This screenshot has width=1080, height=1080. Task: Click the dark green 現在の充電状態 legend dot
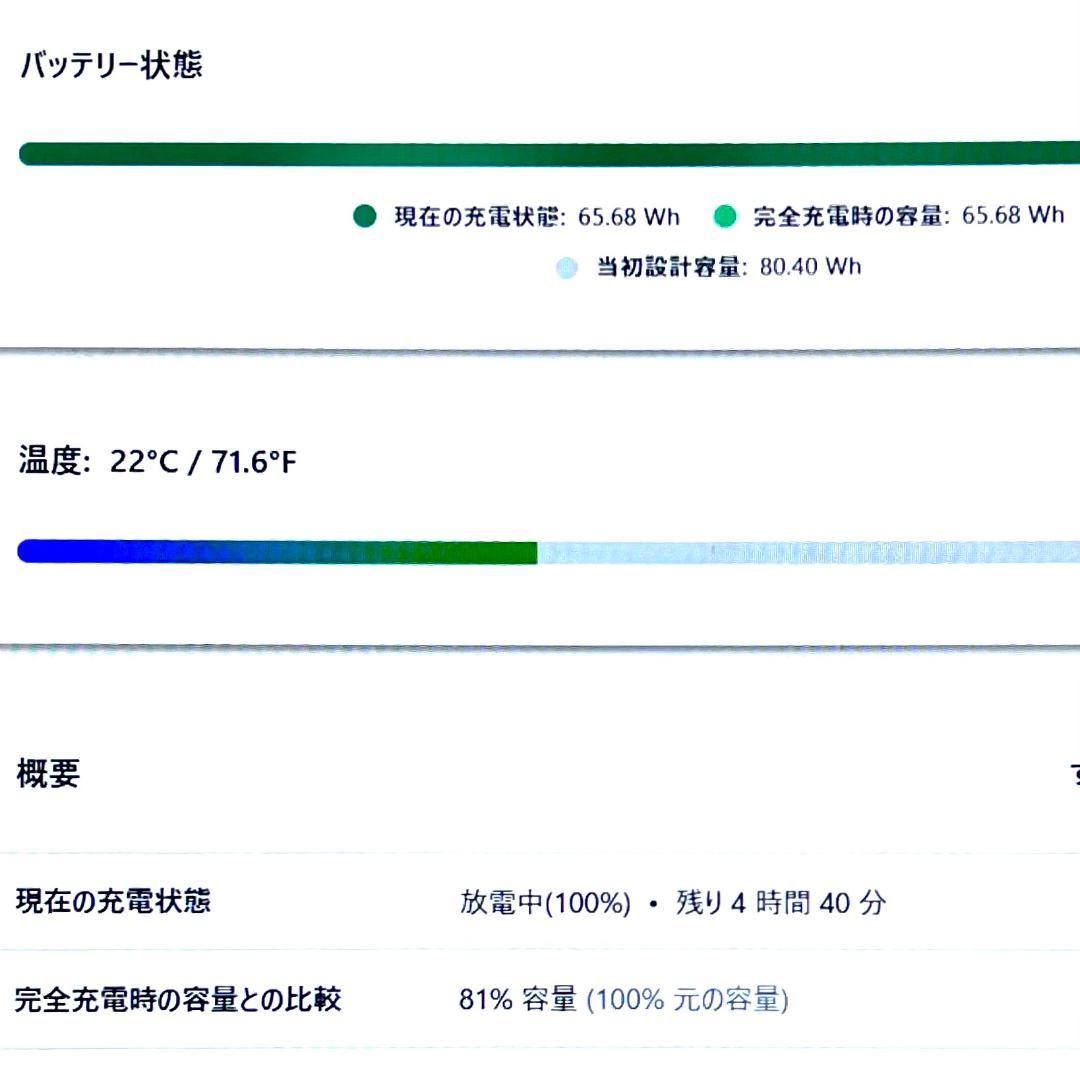coord(365,216)
